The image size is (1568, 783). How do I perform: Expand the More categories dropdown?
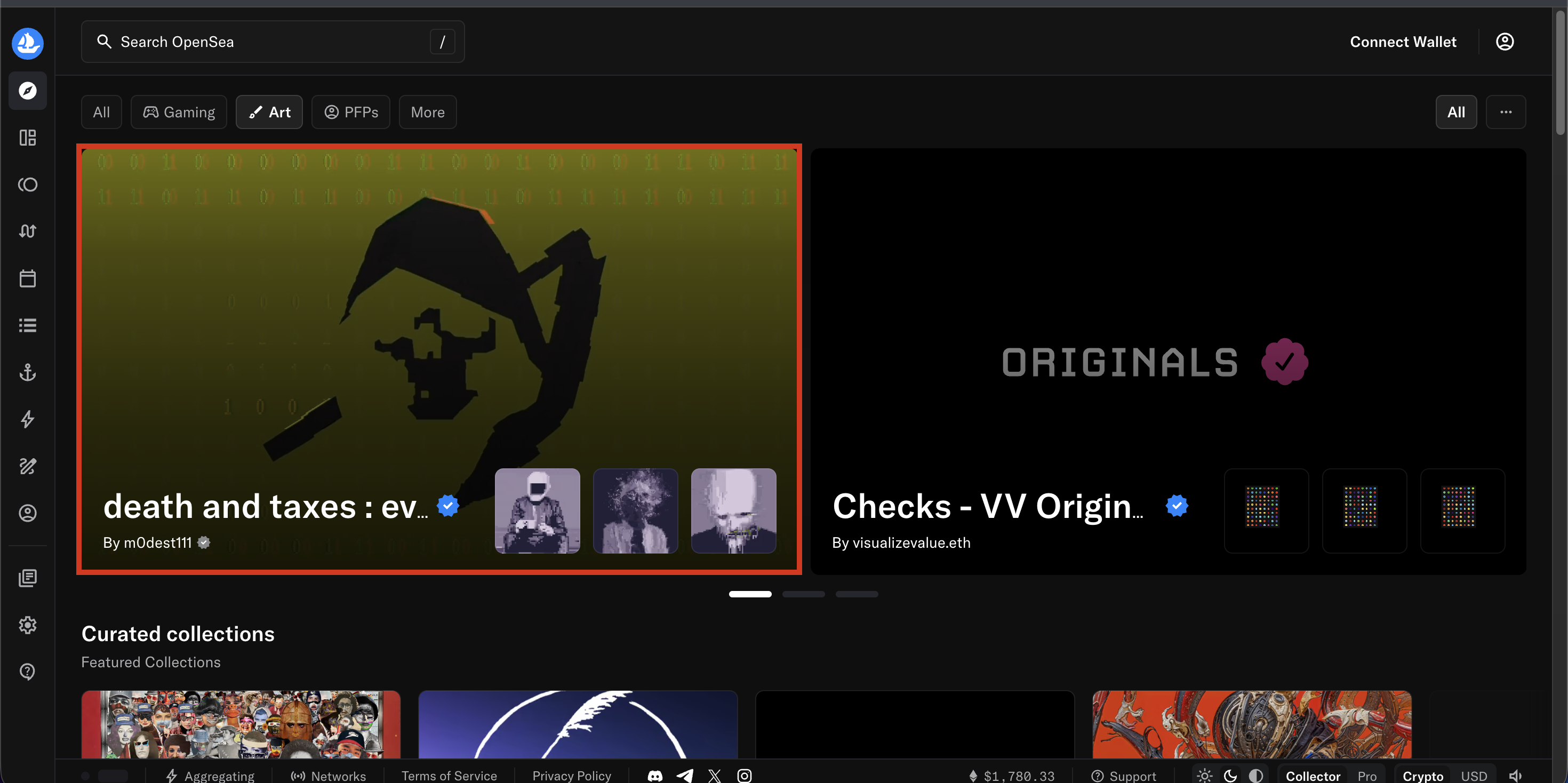pyautogui.click(x=428, y=112)
